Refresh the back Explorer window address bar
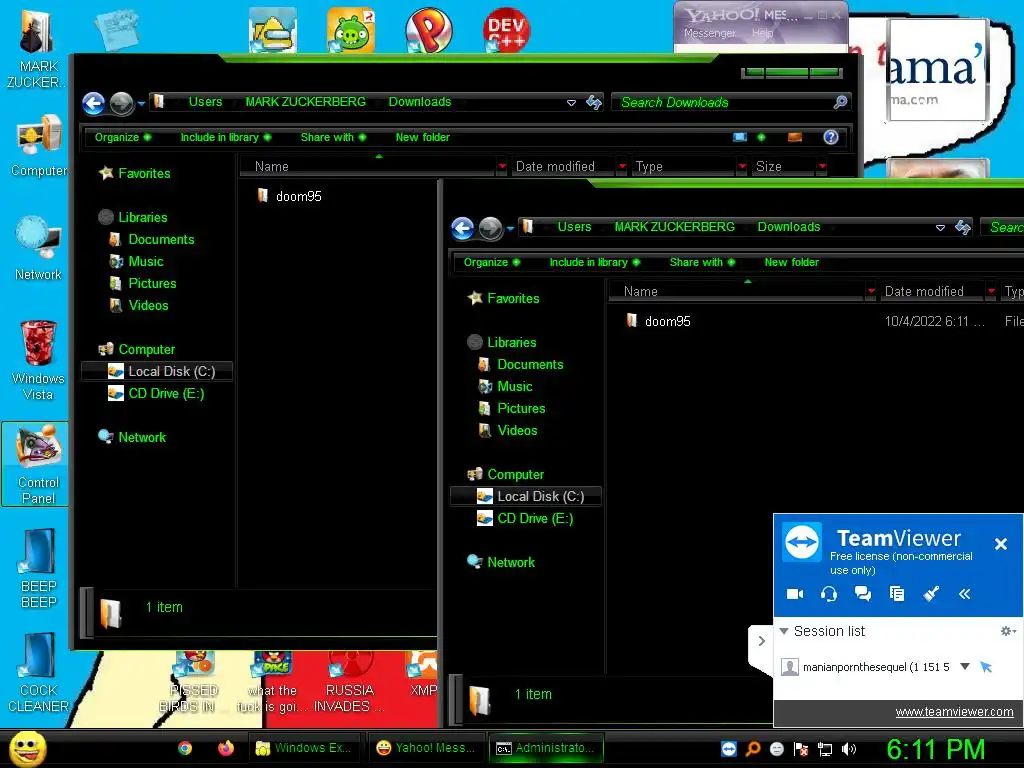 pyautogui.click(x=594, y=102)
